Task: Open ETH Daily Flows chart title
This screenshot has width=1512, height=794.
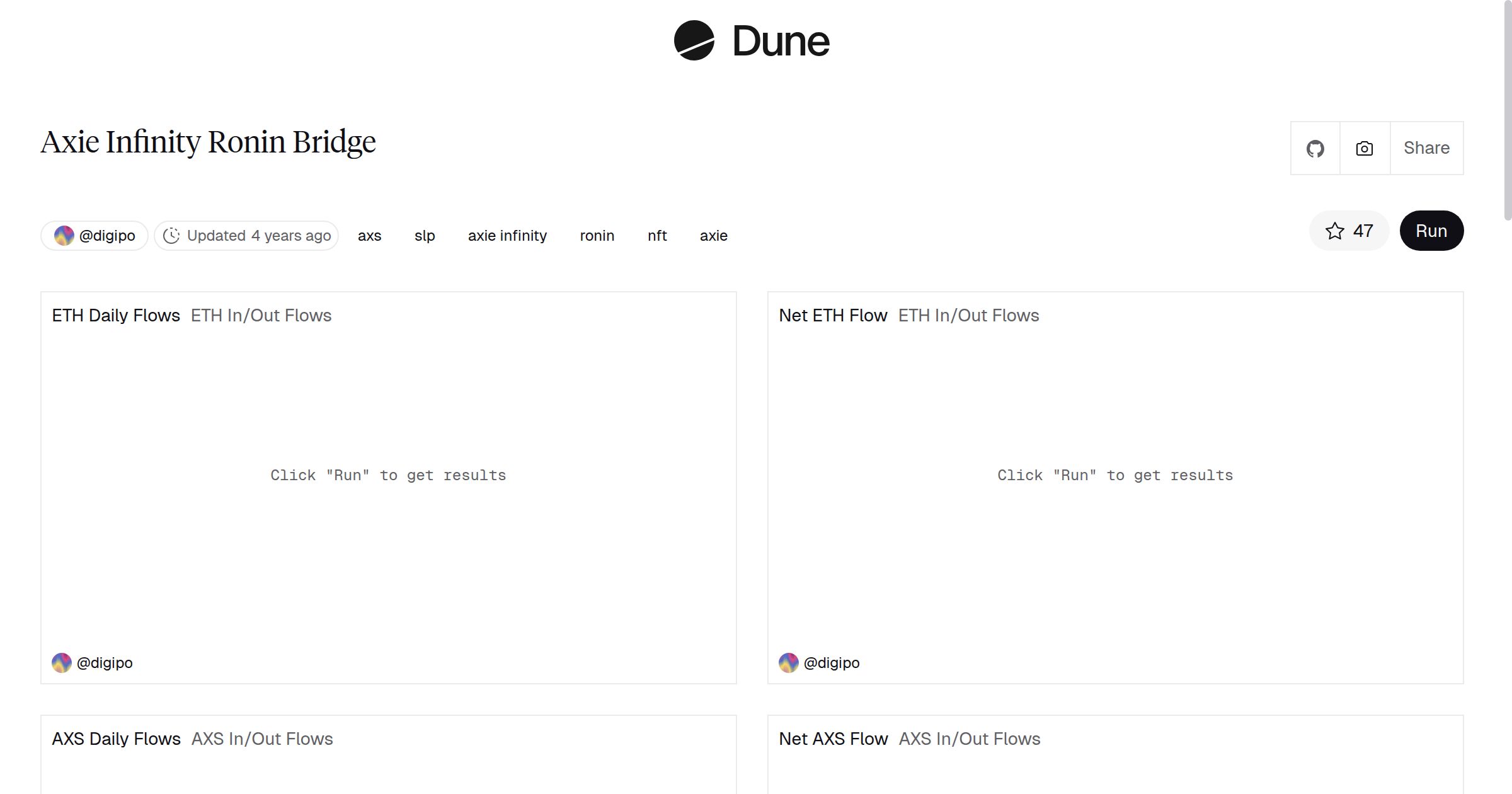Action: coord(116,316)
